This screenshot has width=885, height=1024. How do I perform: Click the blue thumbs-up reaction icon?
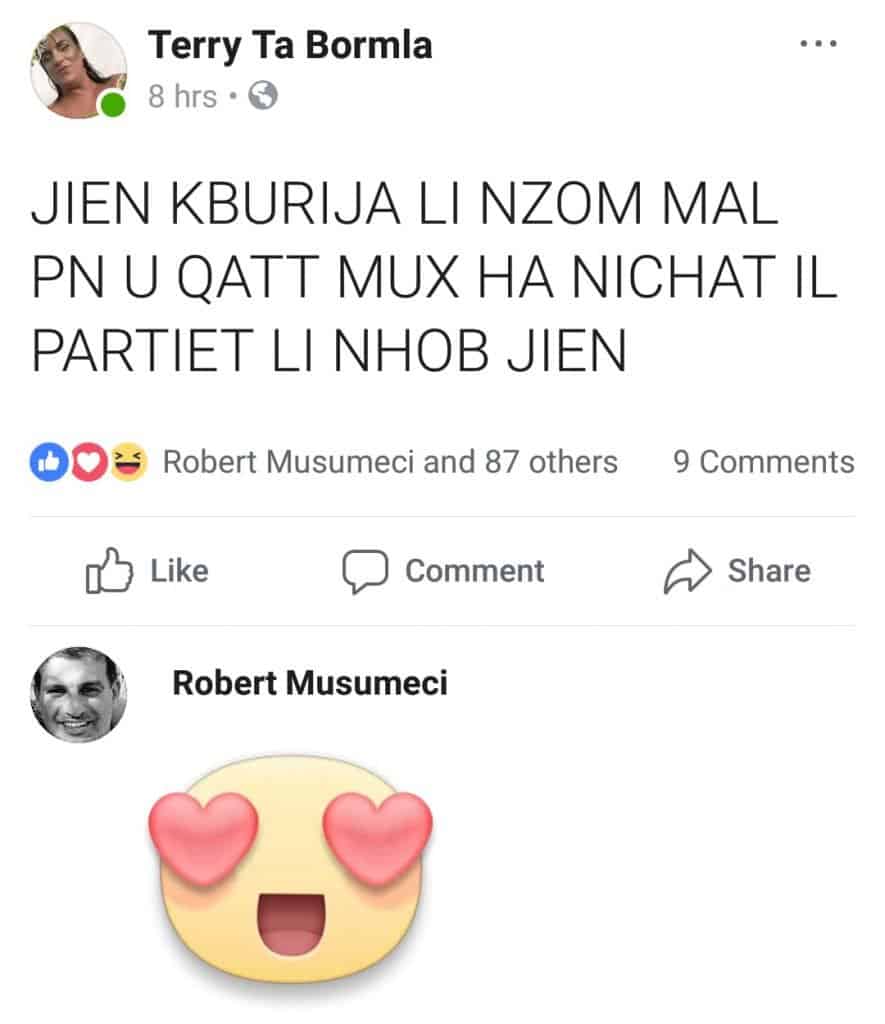point(49,462)
